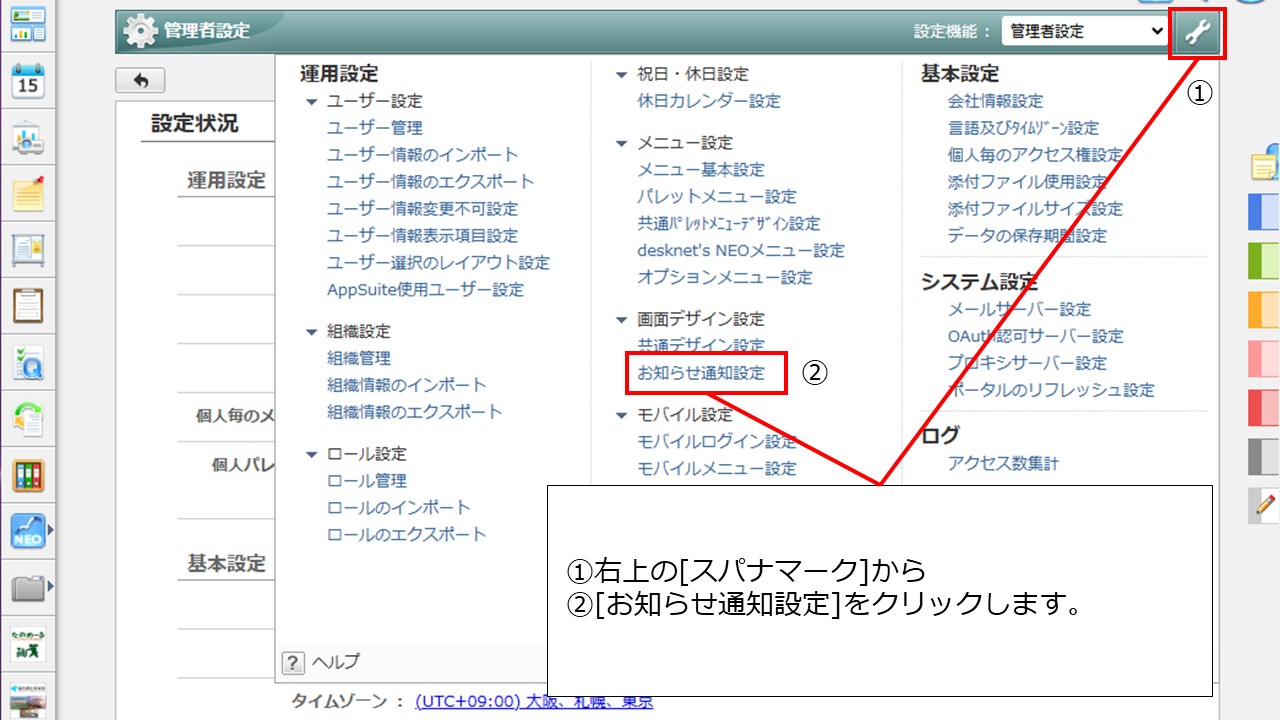Open ユーザー情報表示項目設定
Screen dimensions: 1280x720
click(x=423, y=236)
